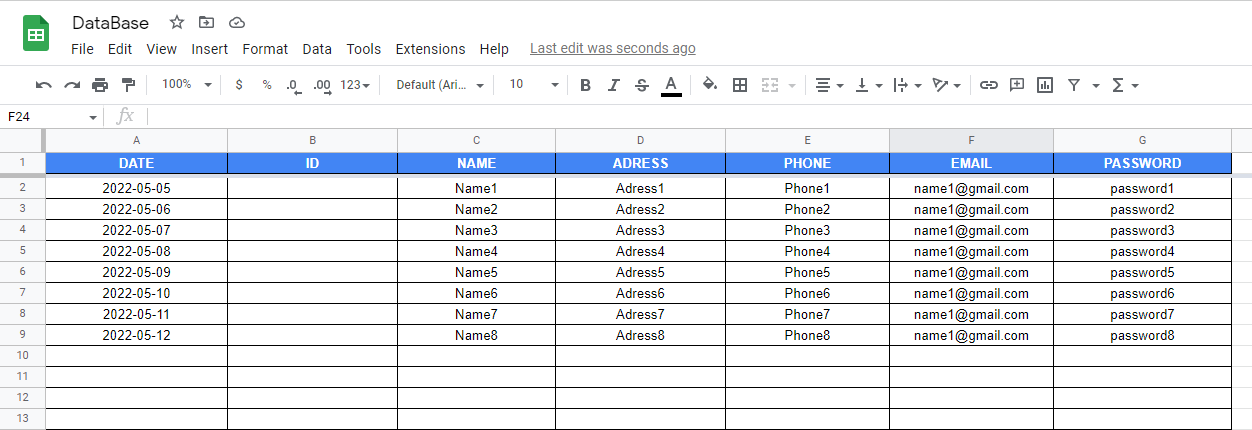Click the Print icon
Screen dimensions: 1252x430
click(100, 85)
